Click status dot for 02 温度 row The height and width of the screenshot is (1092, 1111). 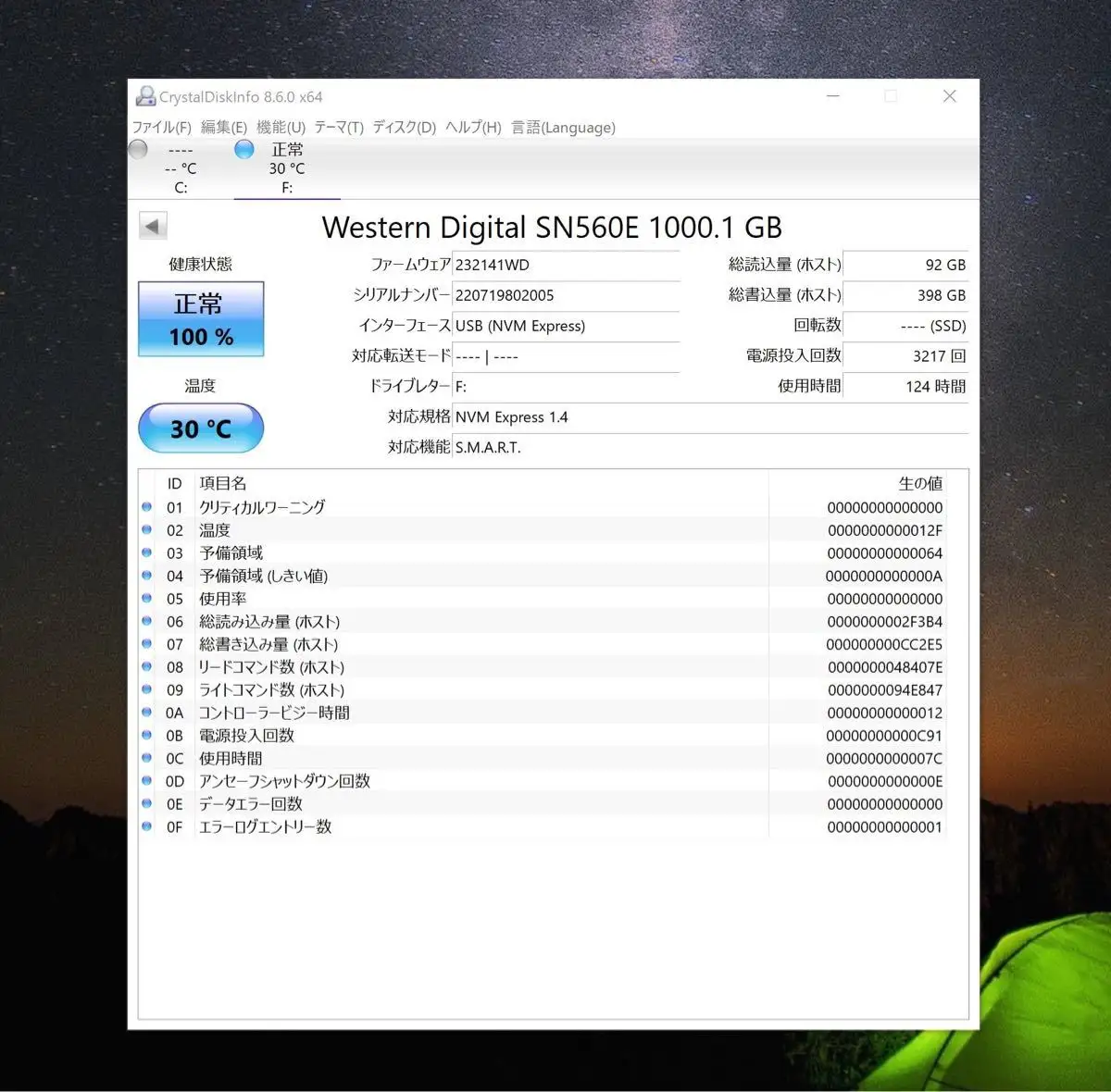pos(147,530)
